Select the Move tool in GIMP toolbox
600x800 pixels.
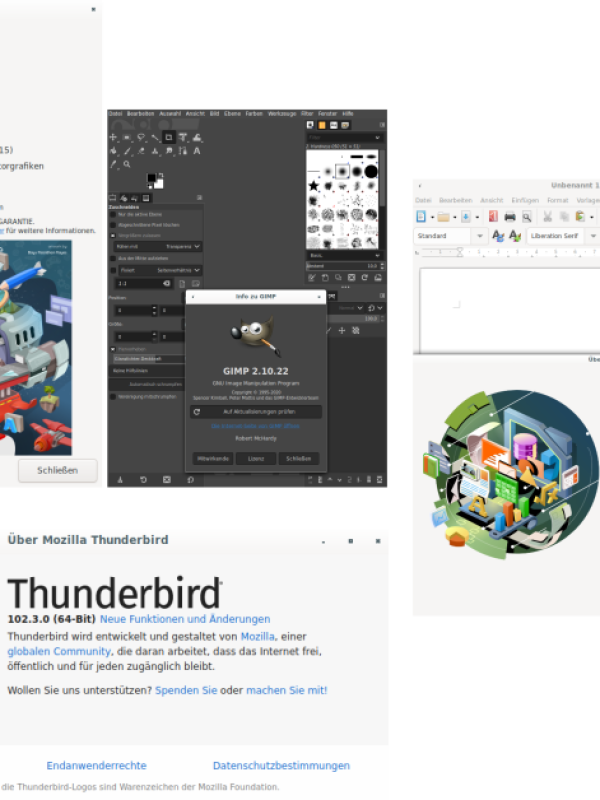coord(113,137)
